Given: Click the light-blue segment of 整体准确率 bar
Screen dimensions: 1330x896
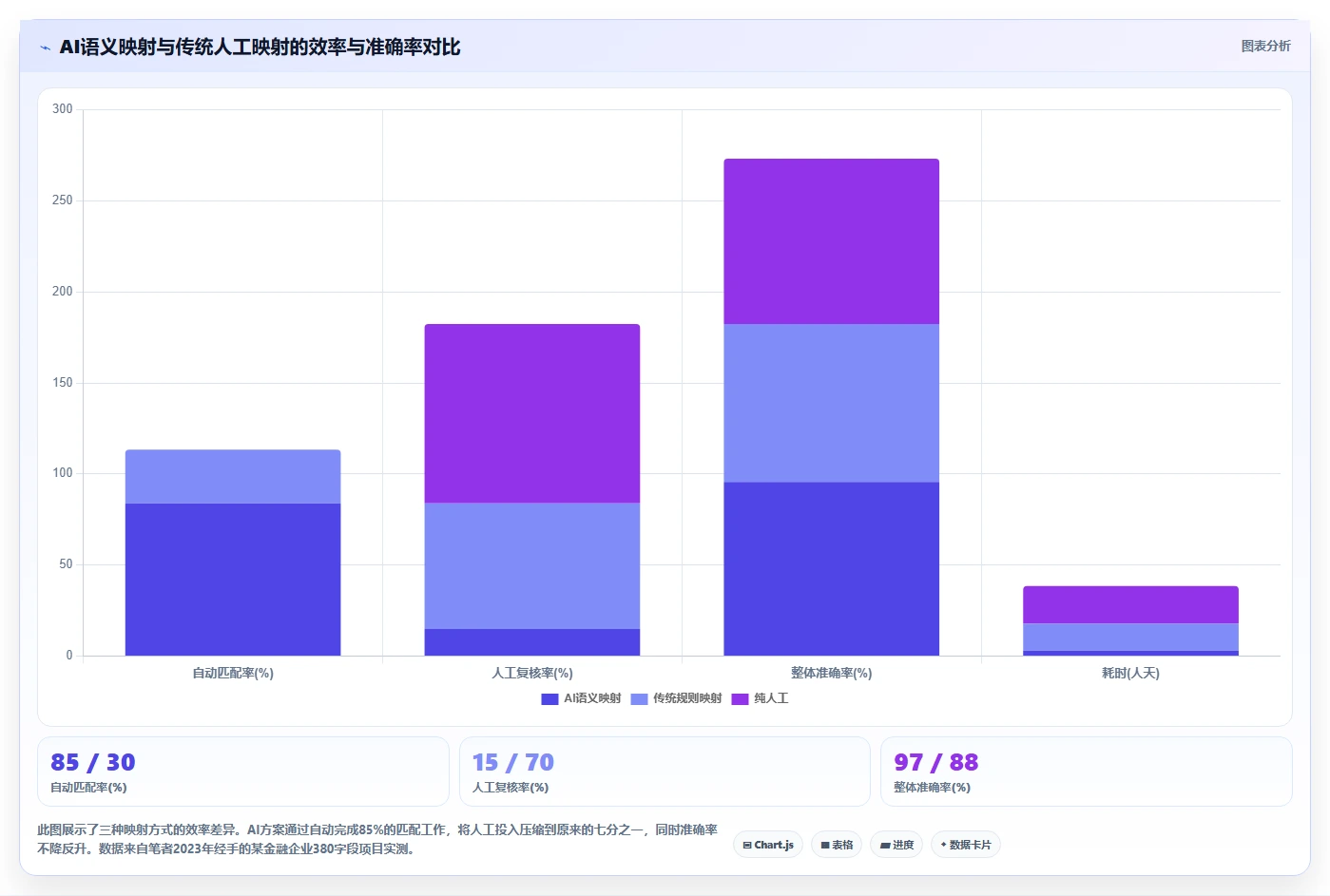Looking at the screenshot, I should pyautogui.click(x=832, y=403).
